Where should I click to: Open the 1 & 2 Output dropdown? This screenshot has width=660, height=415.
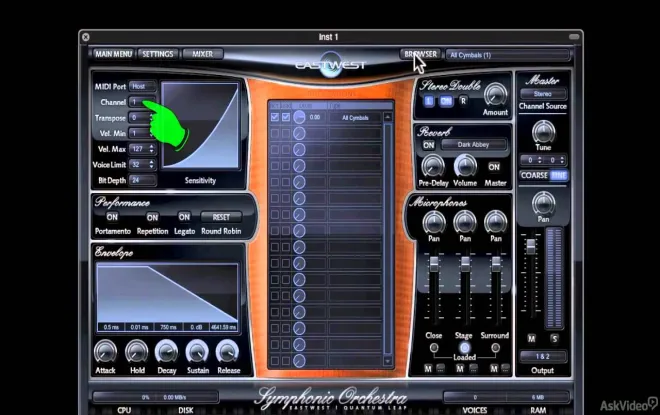click(x=543, y=356)
